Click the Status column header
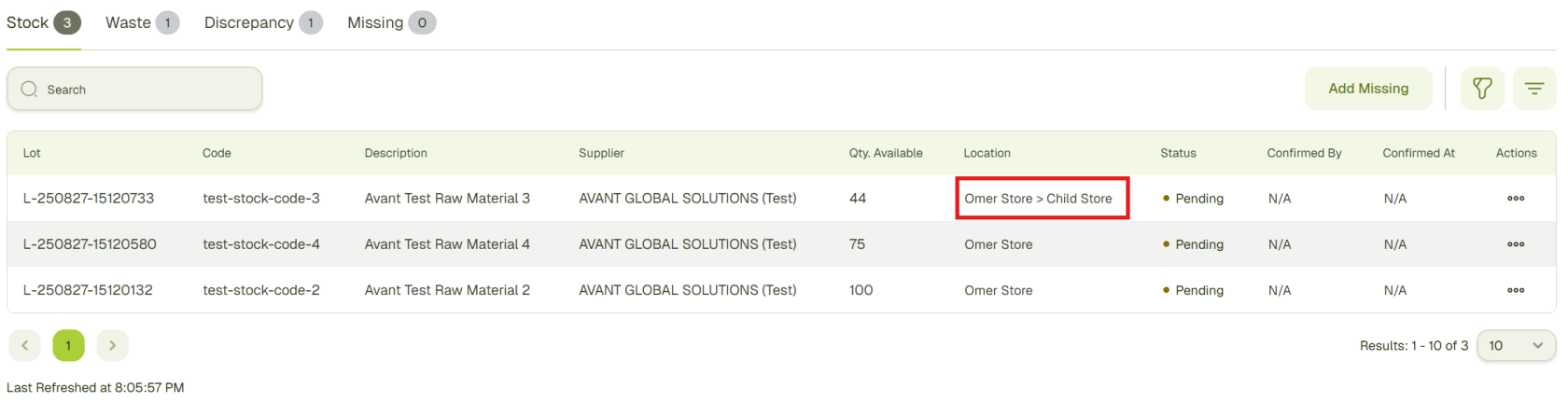Viewport: 1568px width, 402px height. [x=1178, y=153]
